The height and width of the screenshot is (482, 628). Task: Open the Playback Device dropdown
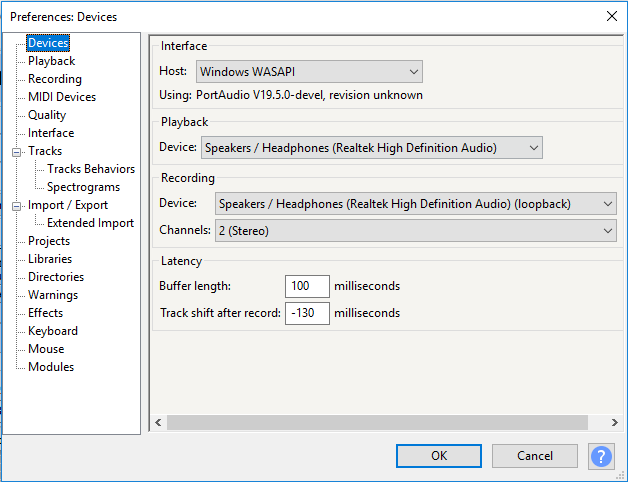point(372,148)
